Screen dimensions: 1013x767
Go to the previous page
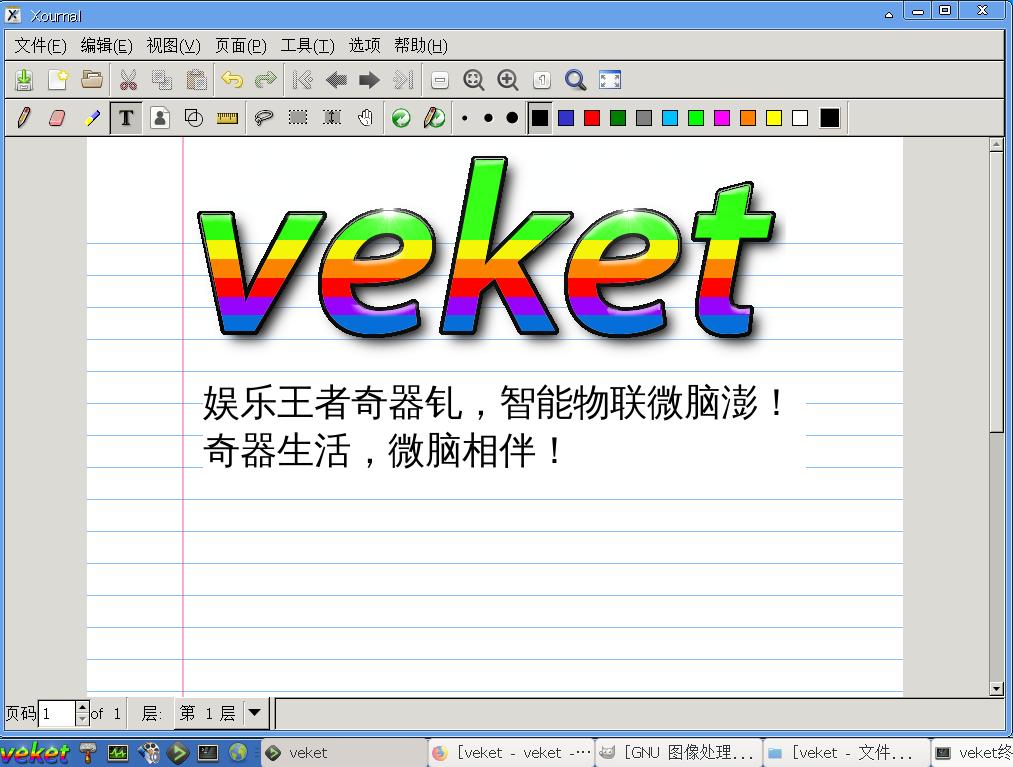coord(336,80)
